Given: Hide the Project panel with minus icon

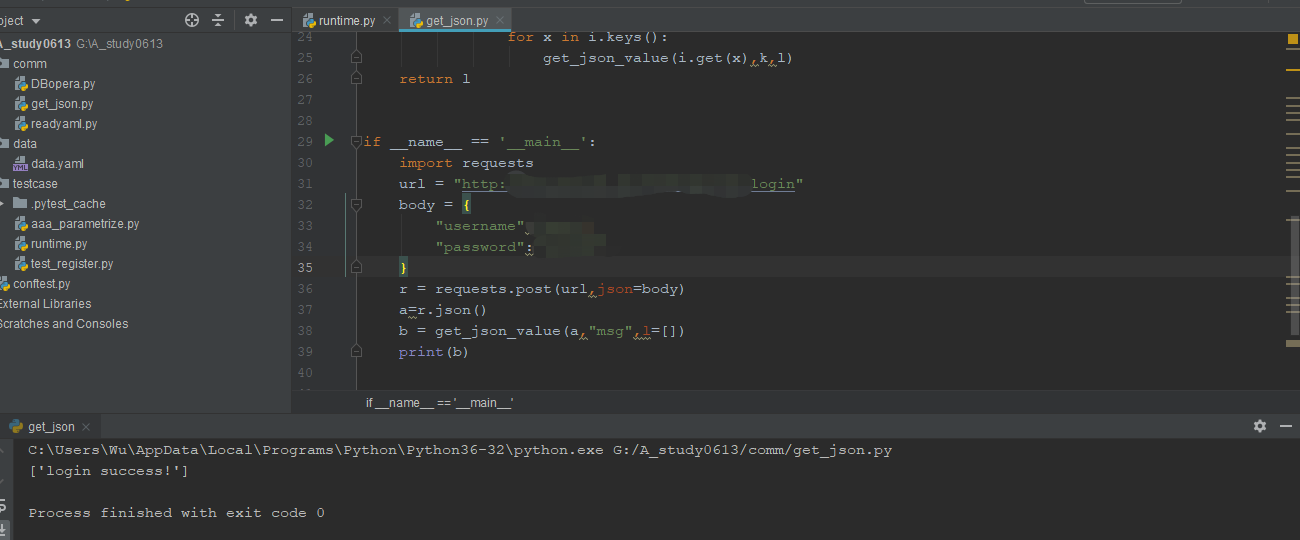Looking at the screenshot, I should coord(277,20).
